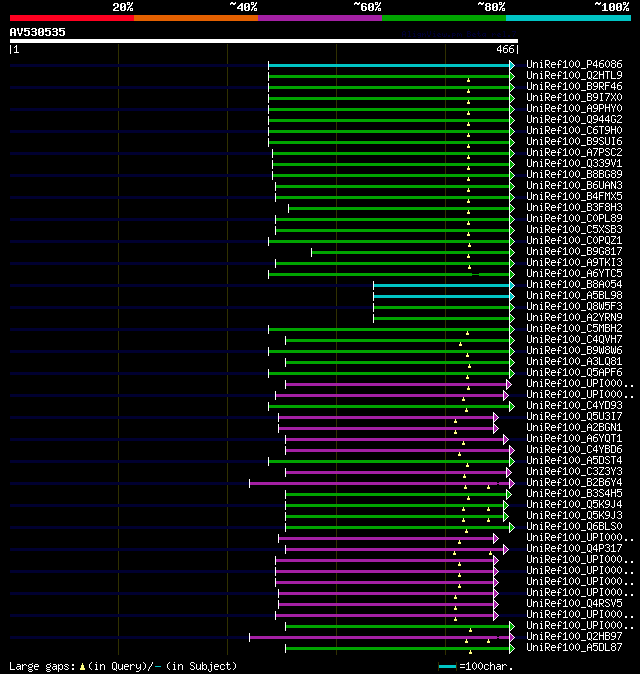Open hit UniRef100_C0PL89
The width and height of the screenshot is (640, 674).
pyautogui.click(x=574, y=218)
